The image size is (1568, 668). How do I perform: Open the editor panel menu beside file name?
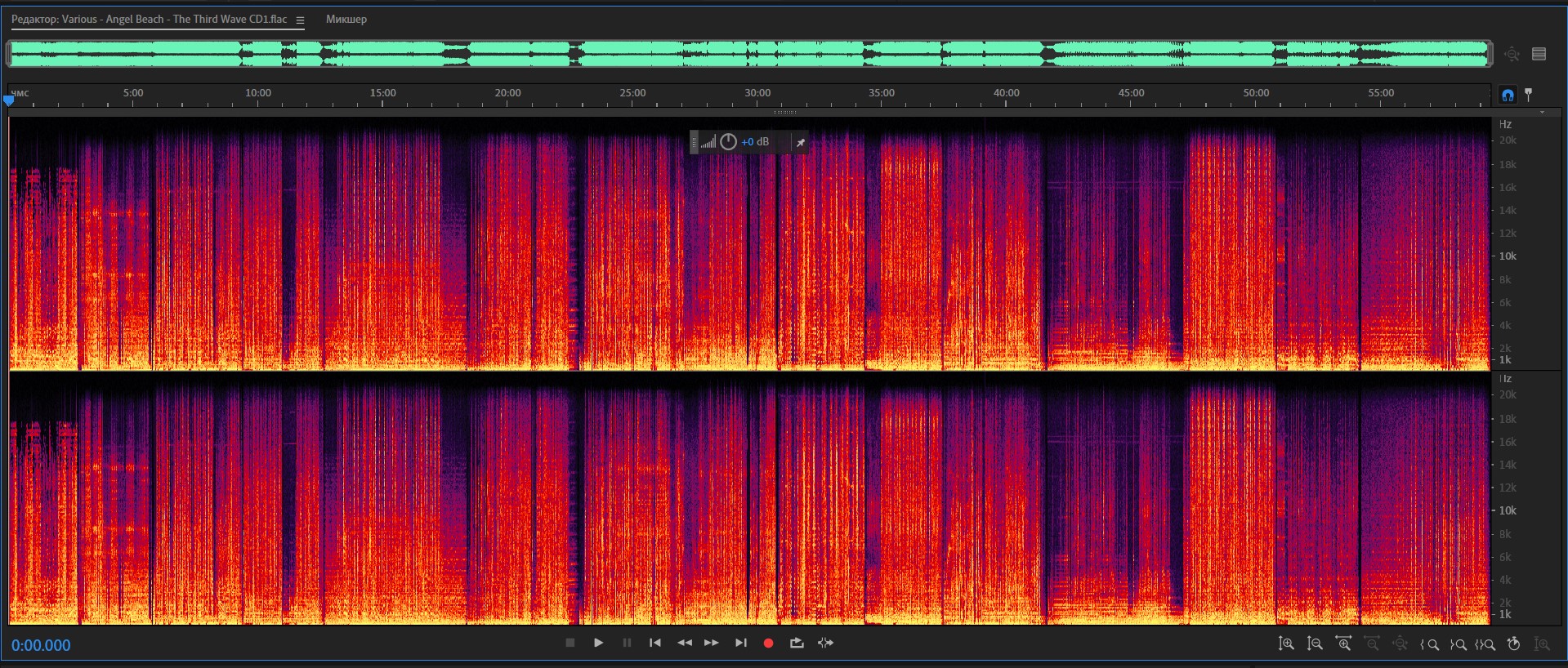pos(300,20)
